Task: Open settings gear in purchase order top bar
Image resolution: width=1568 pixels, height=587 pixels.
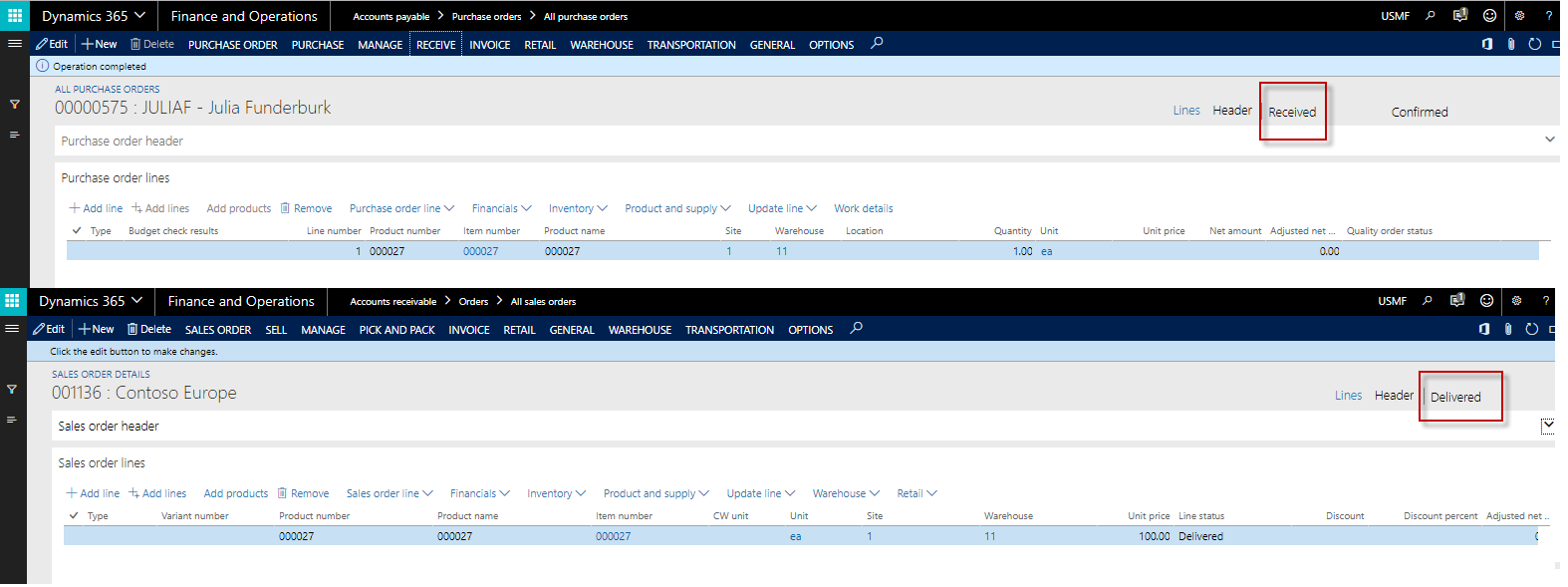Action: coord(1519,16)
